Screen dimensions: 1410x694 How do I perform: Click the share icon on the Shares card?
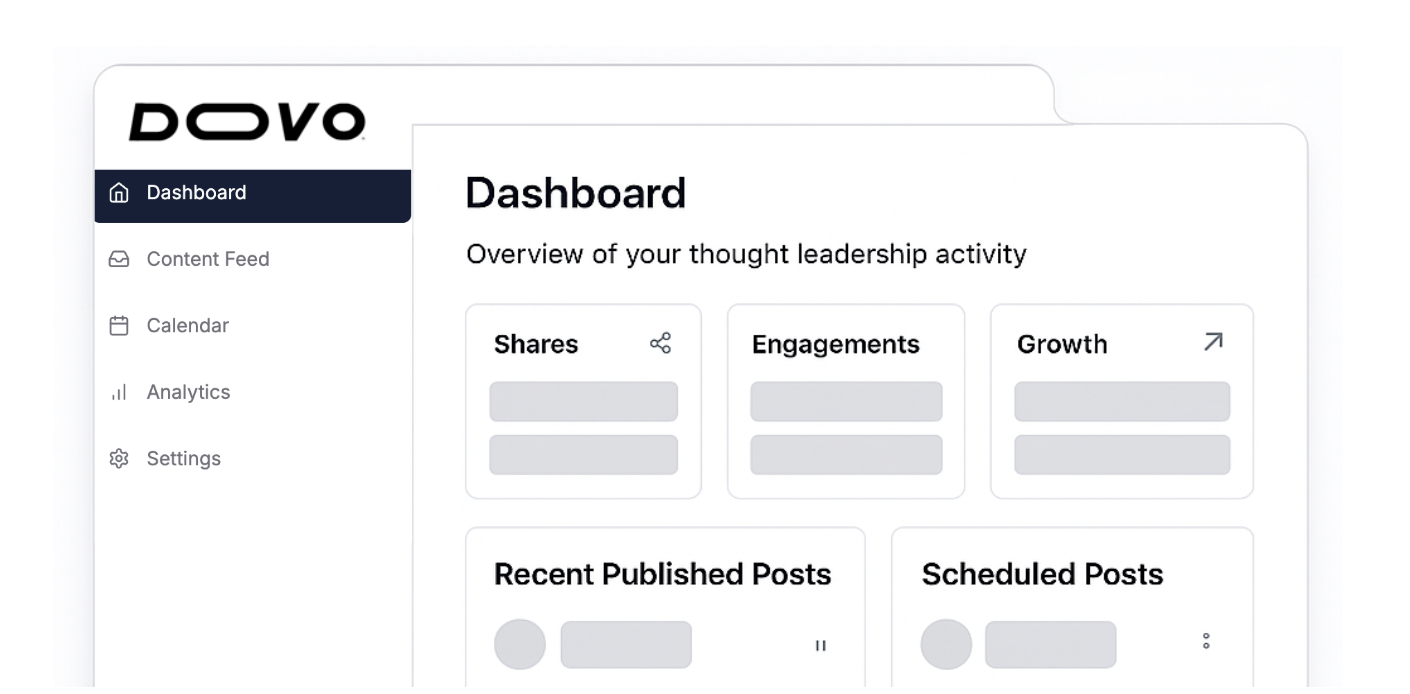point(660,342)
